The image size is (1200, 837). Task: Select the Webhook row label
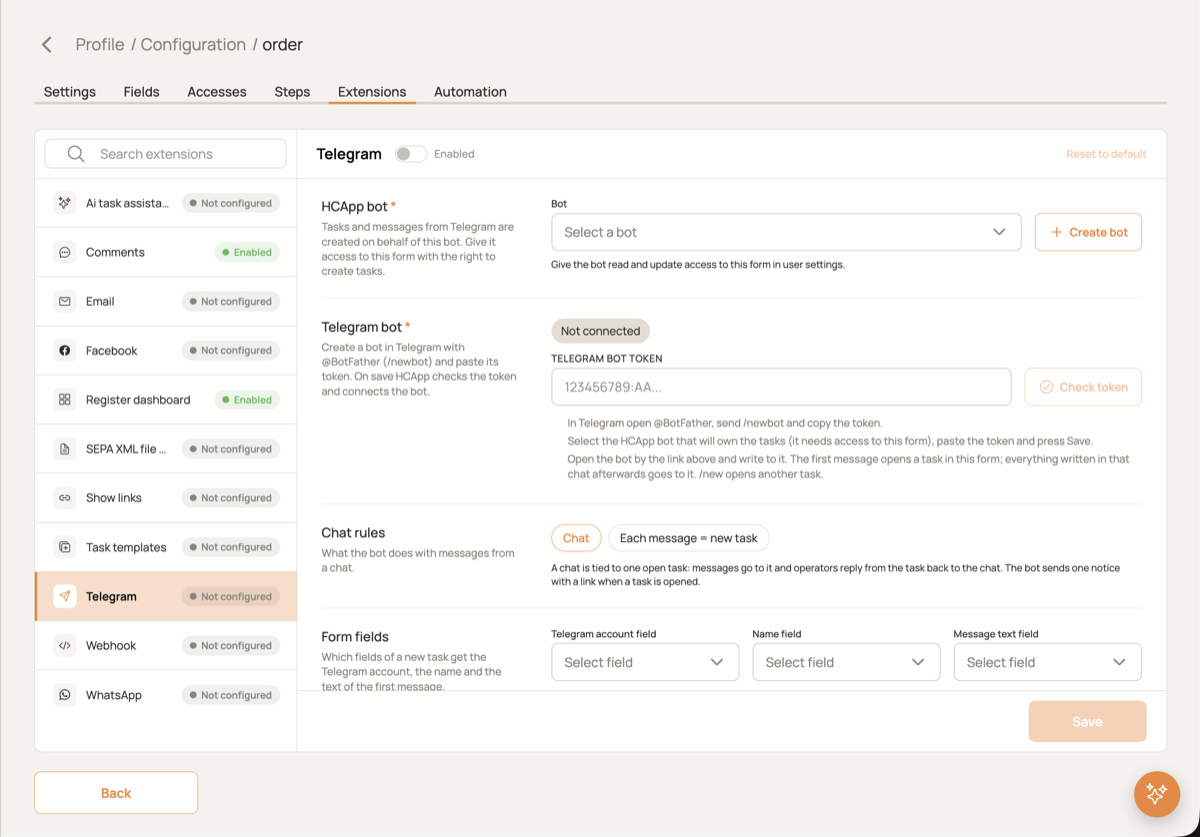[111, 645]
